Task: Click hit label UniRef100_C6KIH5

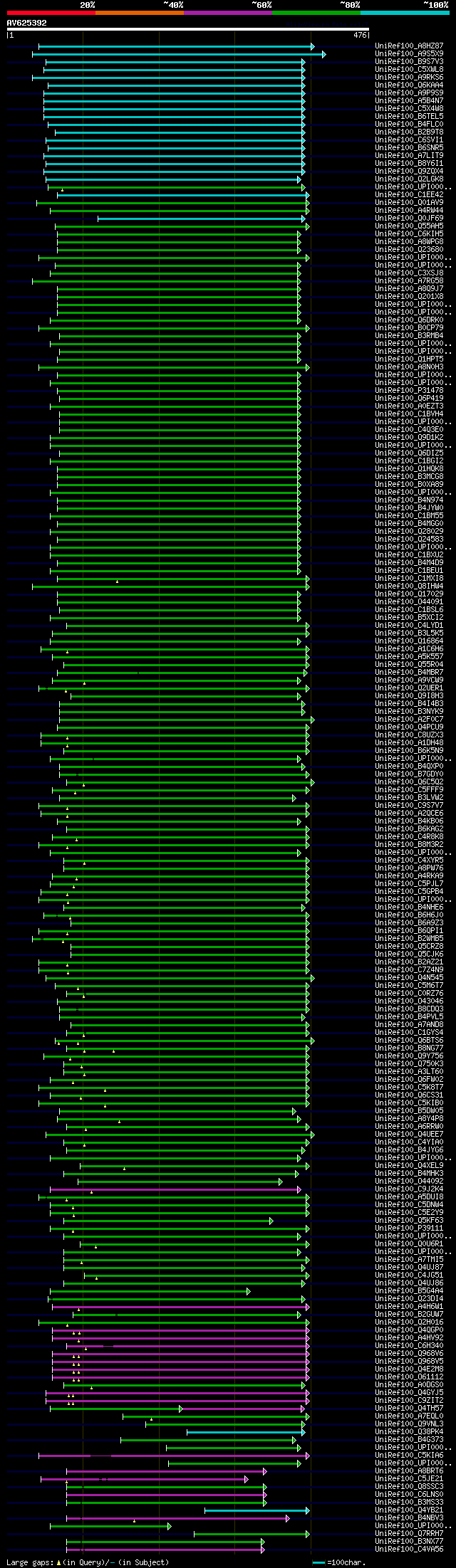Action: point(409,234)
